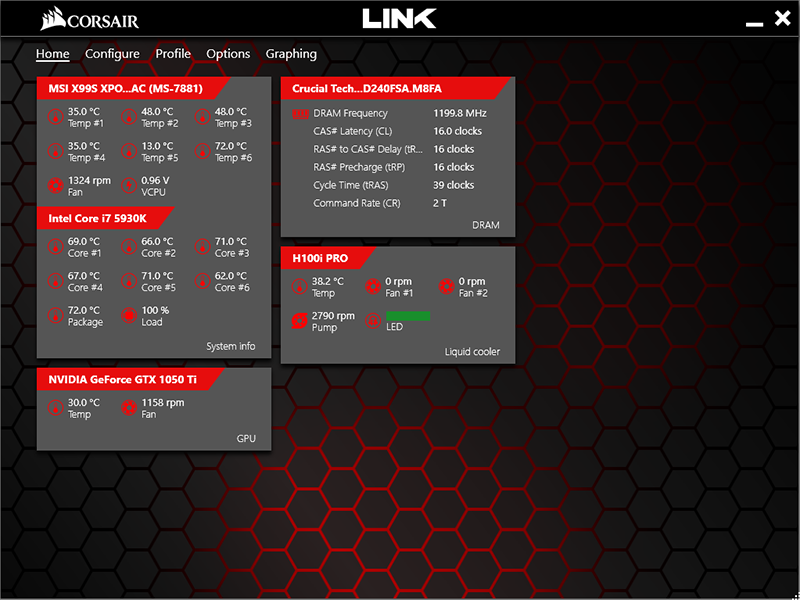The width and height of the screenshot is (800, 600).
Task: Click the Core #2 temperature icon
Action: pyautogui.click(x=129, y=247)
